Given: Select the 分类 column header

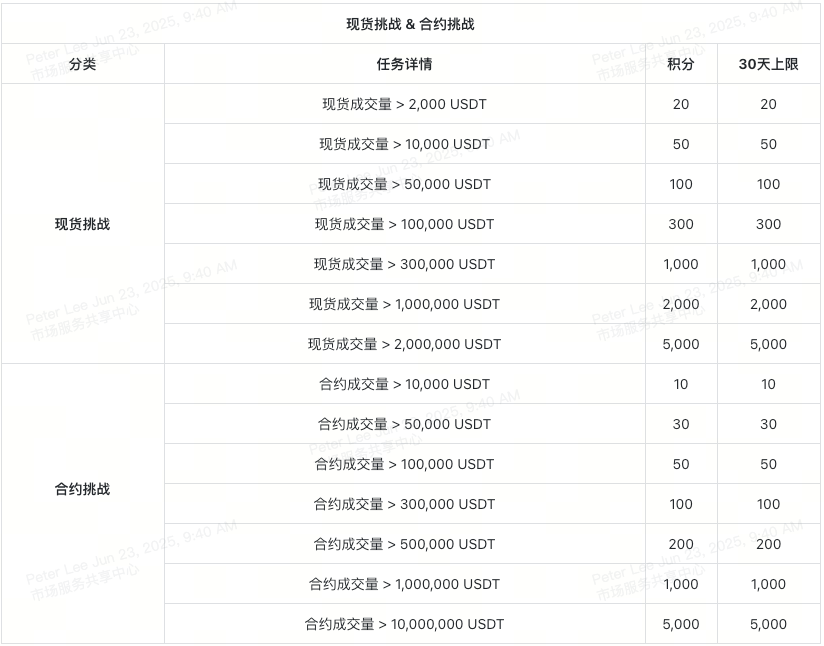Looking at the screenshot, I should [x=83, y=64].
